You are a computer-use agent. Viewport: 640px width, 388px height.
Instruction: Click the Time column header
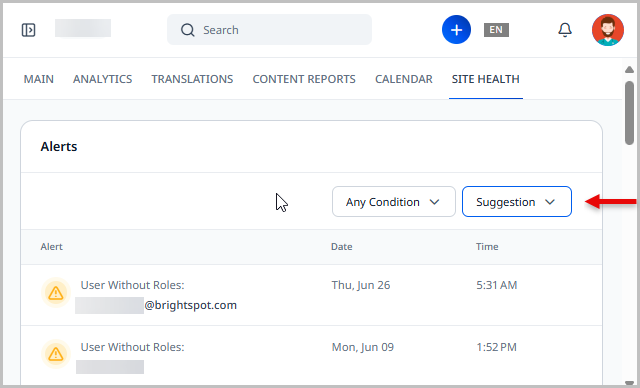[x=487, y=246]
